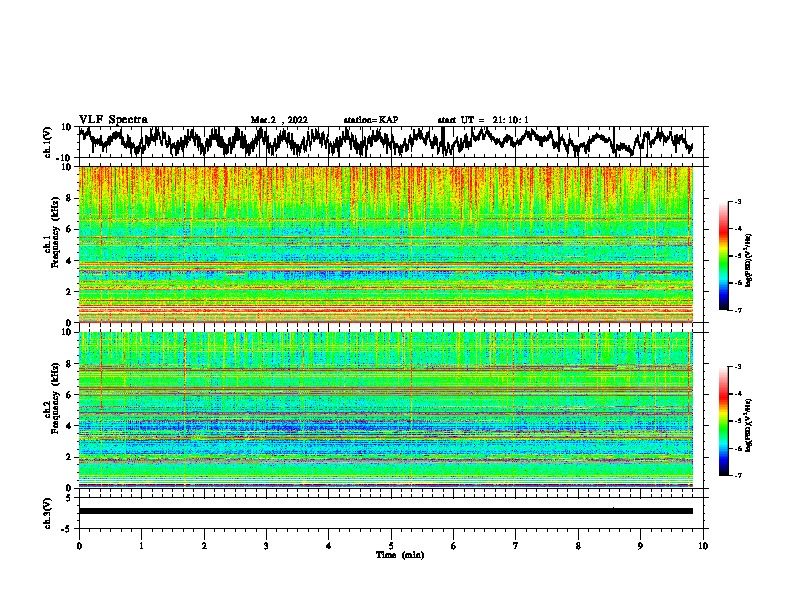Image resolution: width=792 pixels, height=612 pixels.
Task: Click the "-7" label on ch.2 color scale
Action: tap(737, 475)
